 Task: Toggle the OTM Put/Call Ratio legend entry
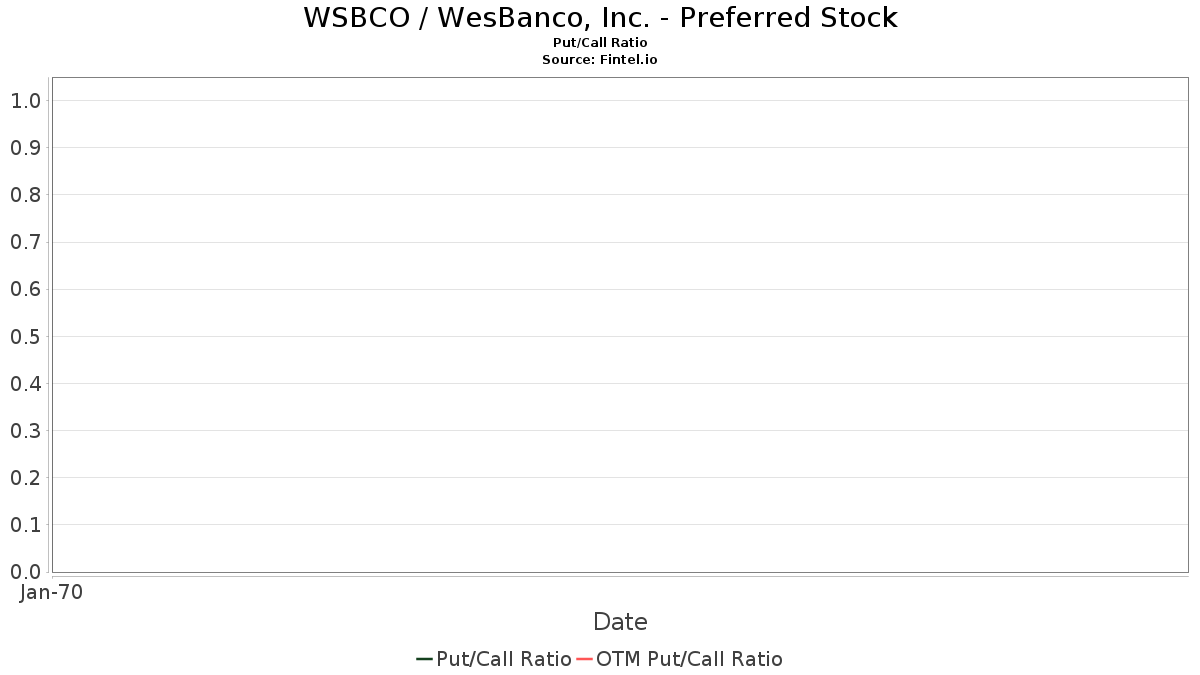coord(689,659)
